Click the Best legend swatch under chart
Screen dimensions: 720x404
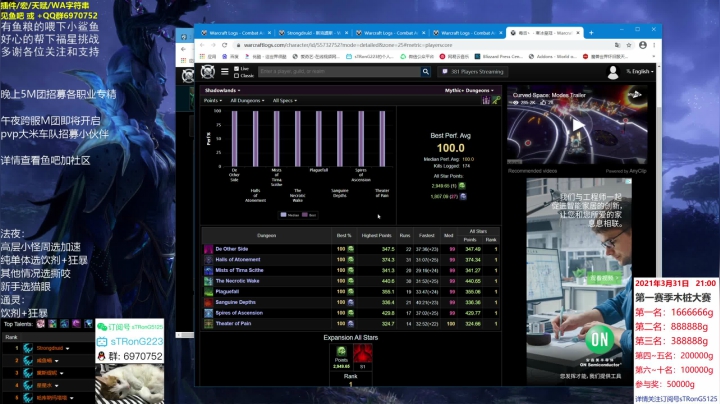pyautogui.click(x=305, y=215)
